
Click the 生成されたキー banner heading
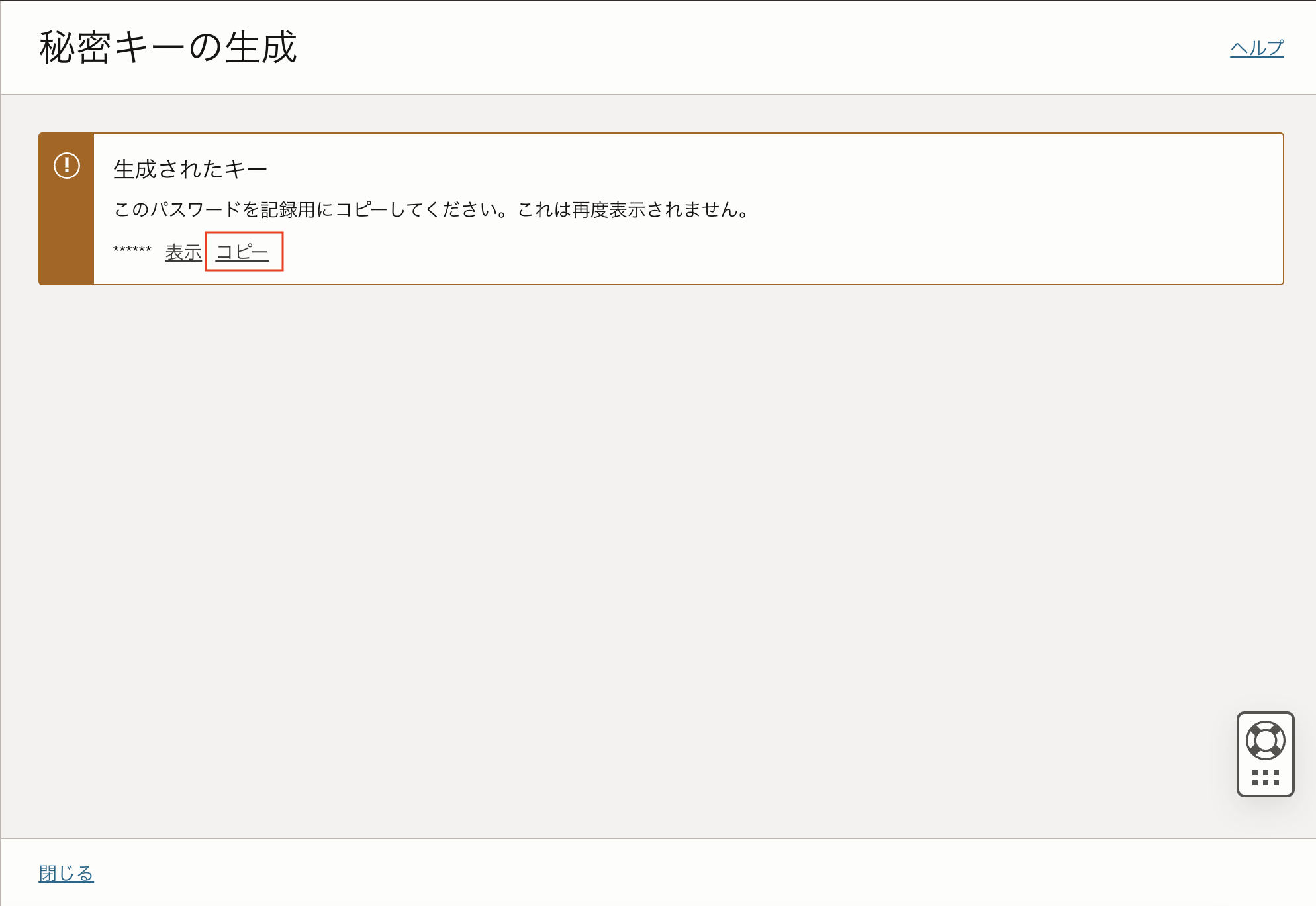189,168
